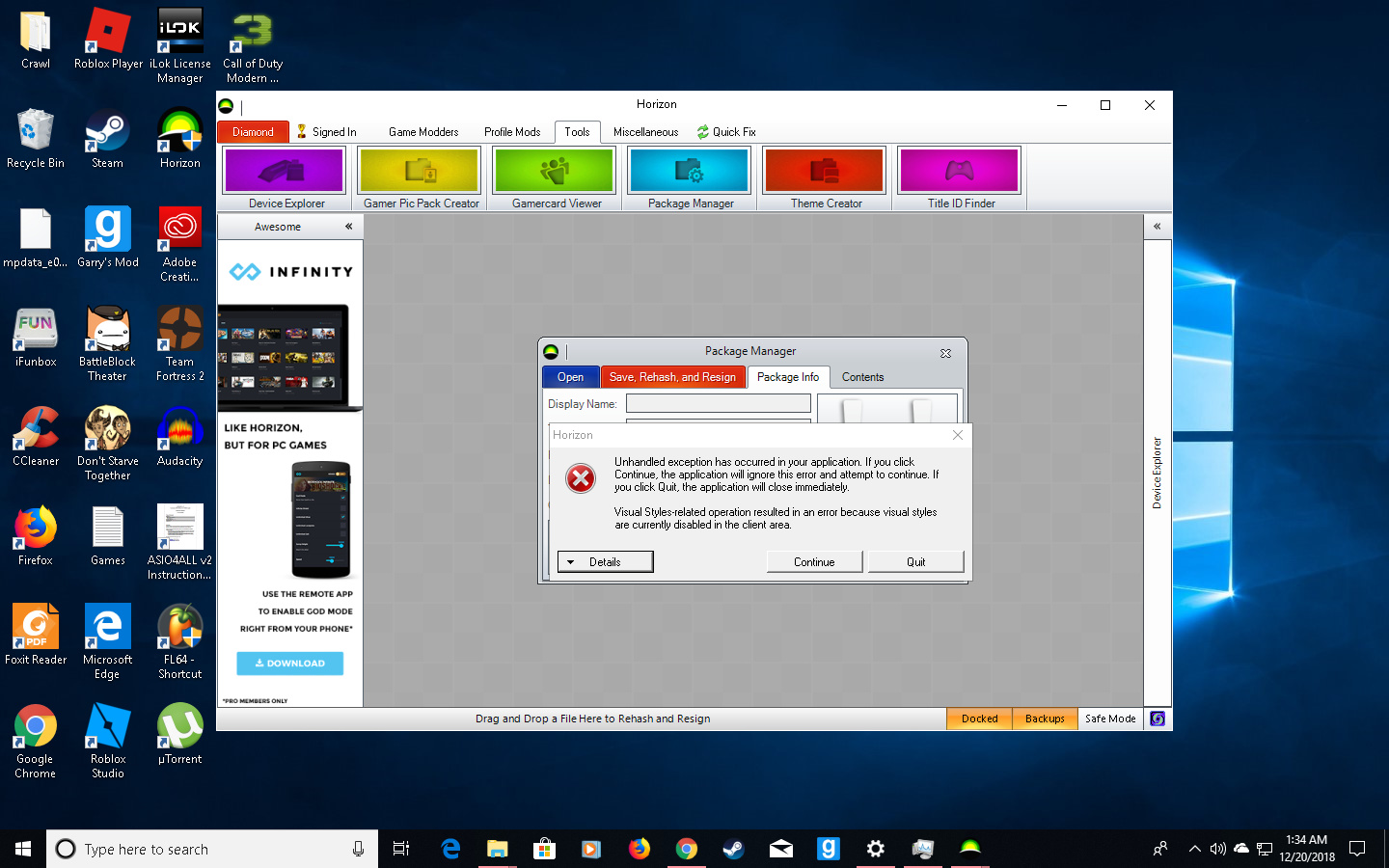Click Quit in the error dialog
1389x868 pixels.
click(915, 562)
